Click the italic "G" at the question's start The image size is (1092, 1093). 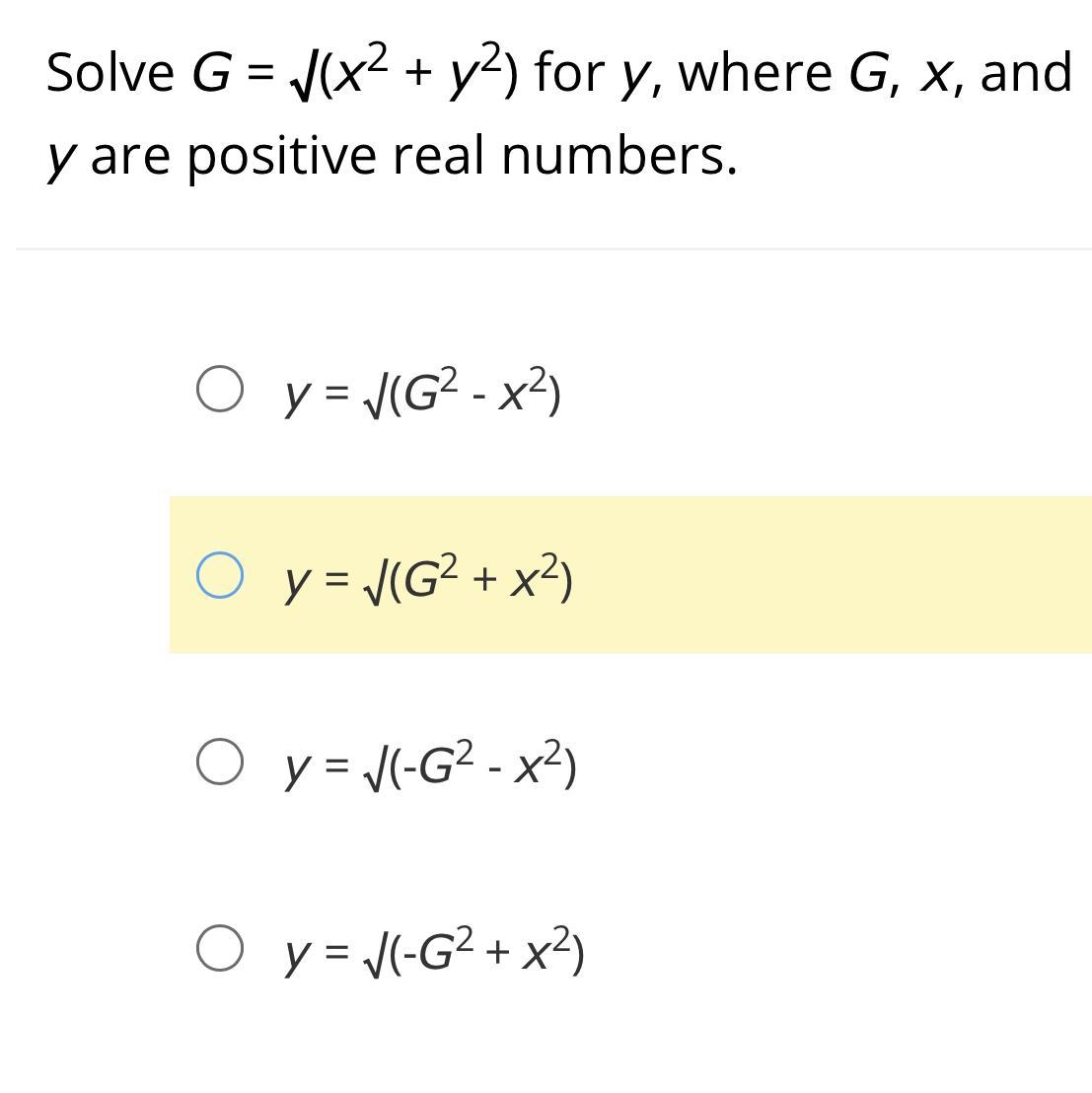tap(211, 73)
